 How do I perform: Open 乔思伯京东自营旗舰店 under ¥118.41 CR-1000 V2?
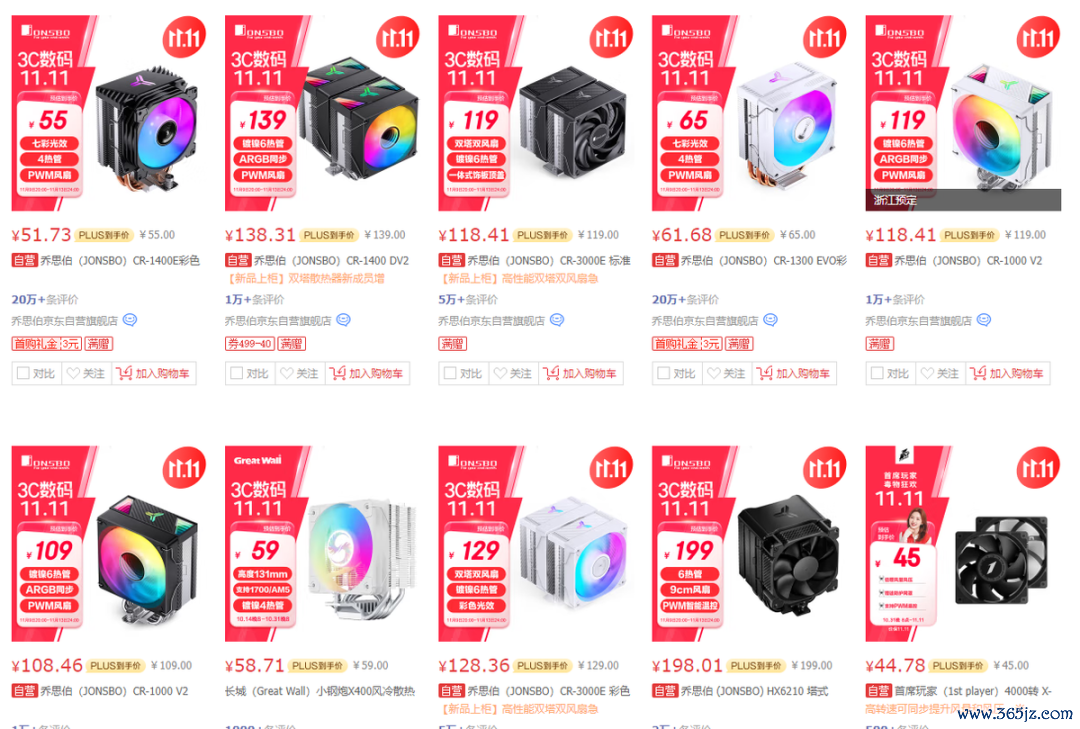point(918,320)
